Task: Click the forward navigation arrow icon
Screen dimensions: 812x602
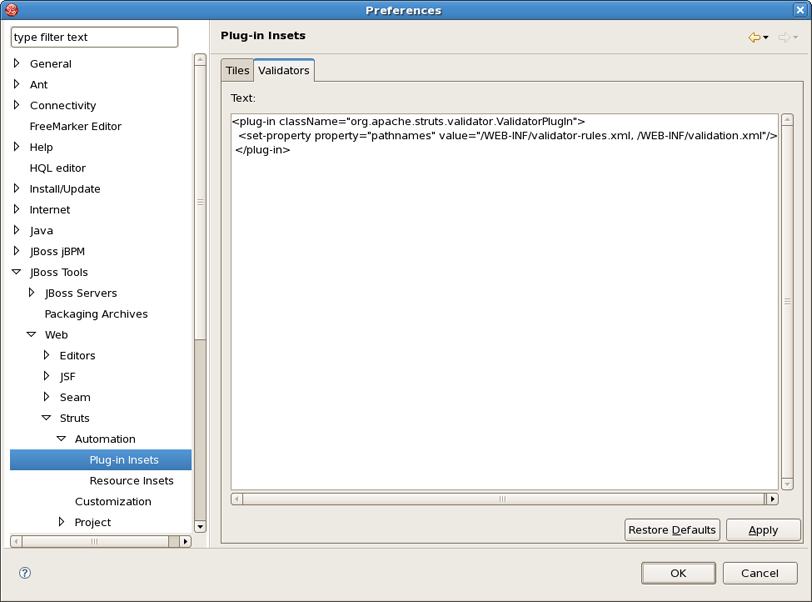Action: pos(784,38)
